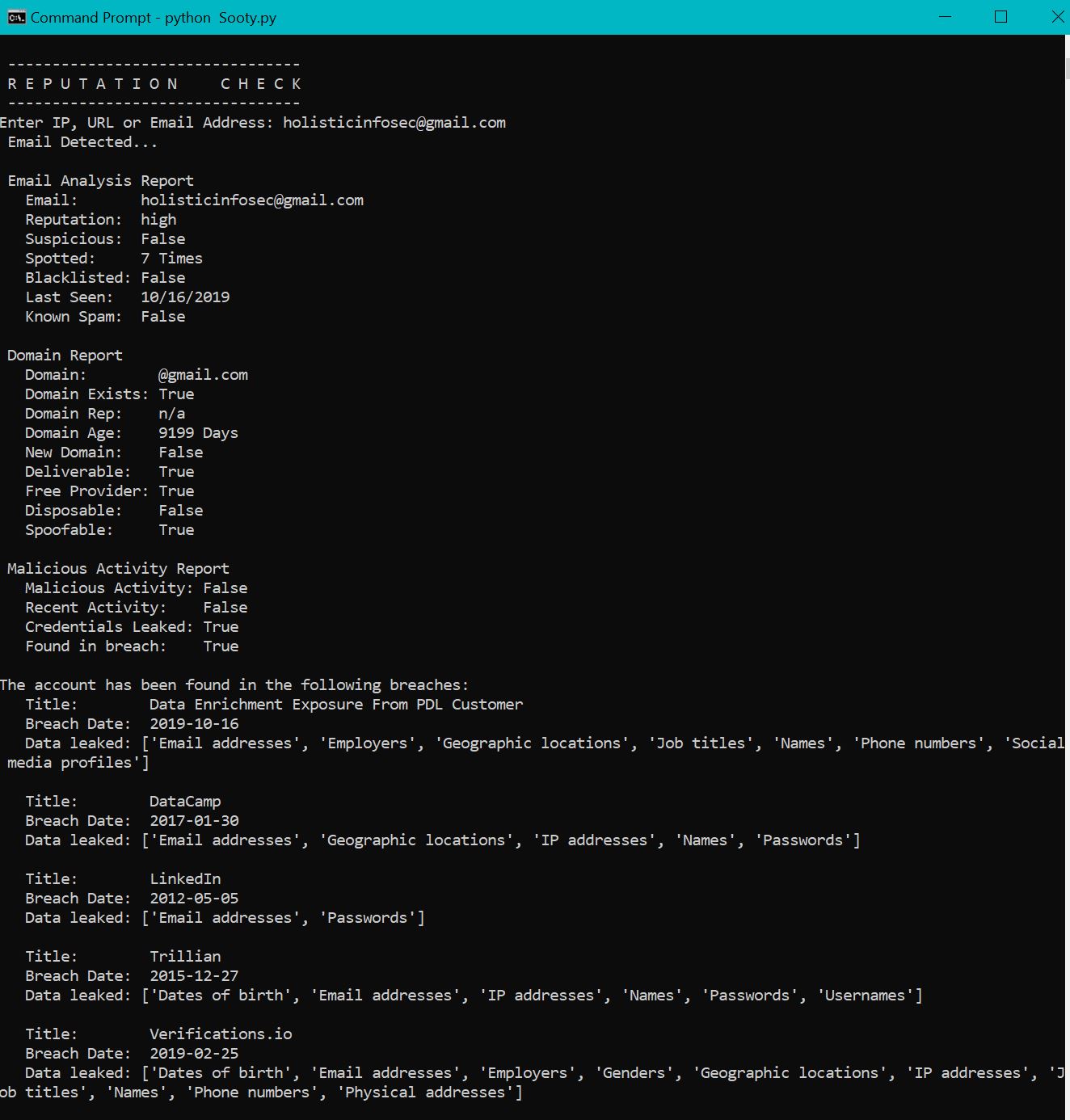
Task: Select the 'Domain Report' heading
Action: click(65, 356)
